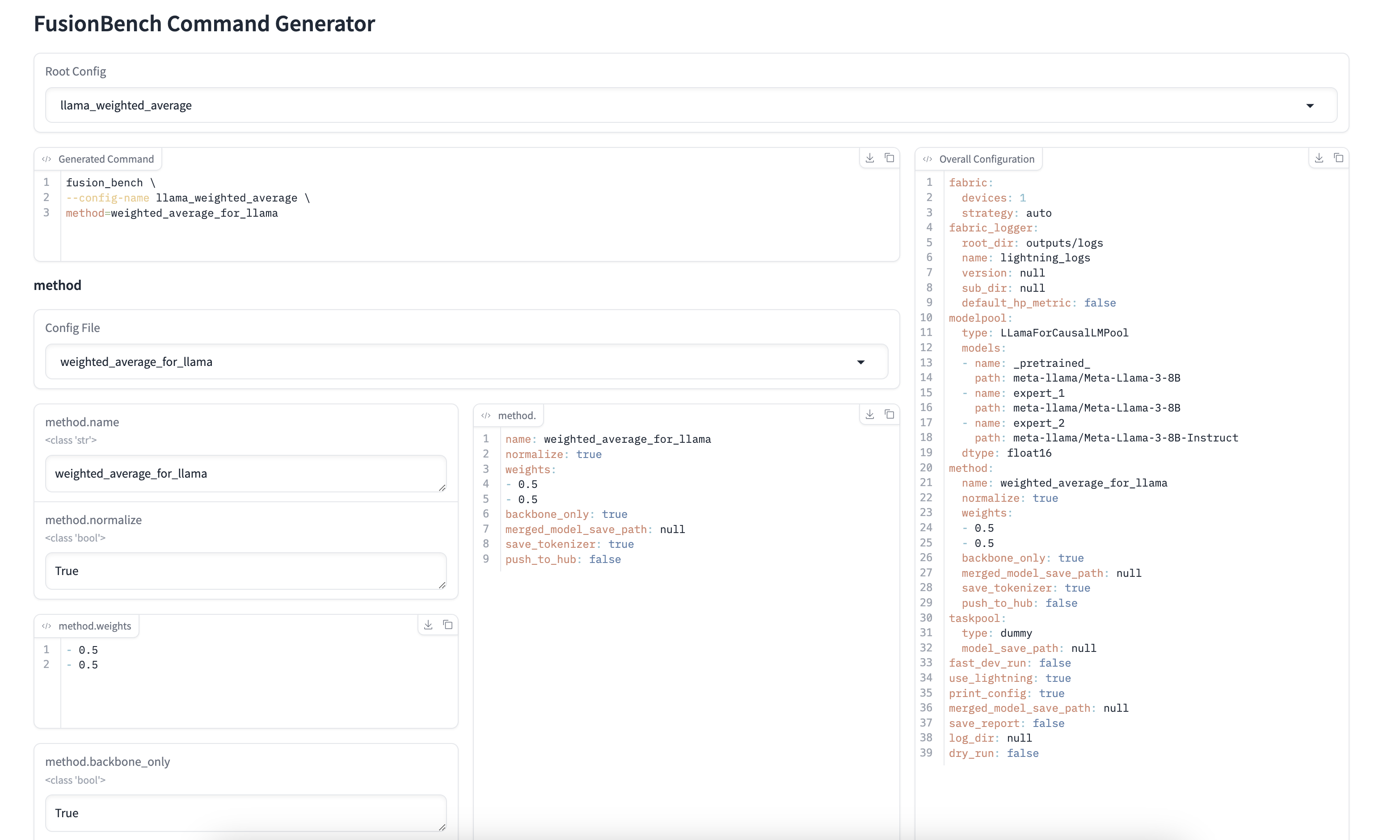The image size is (1400, 840).
Task: Click the Config File label
Action: (x=72, y=328)
